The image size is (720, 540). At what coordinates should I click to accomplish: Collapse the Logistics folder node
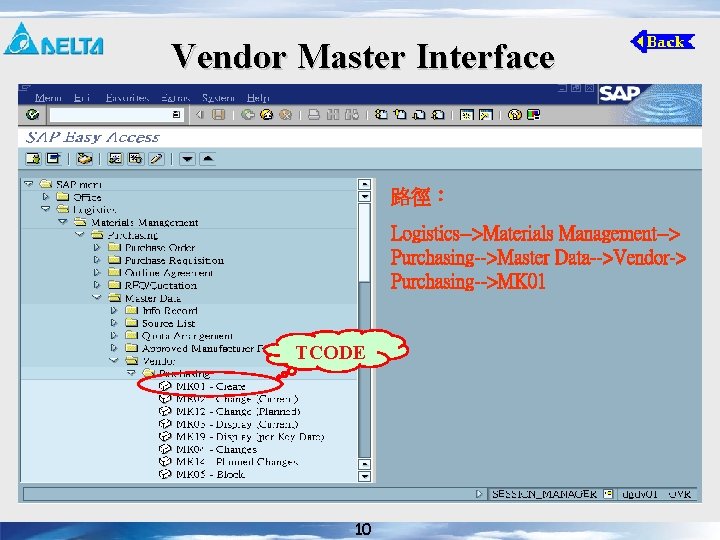click(45, 209)
